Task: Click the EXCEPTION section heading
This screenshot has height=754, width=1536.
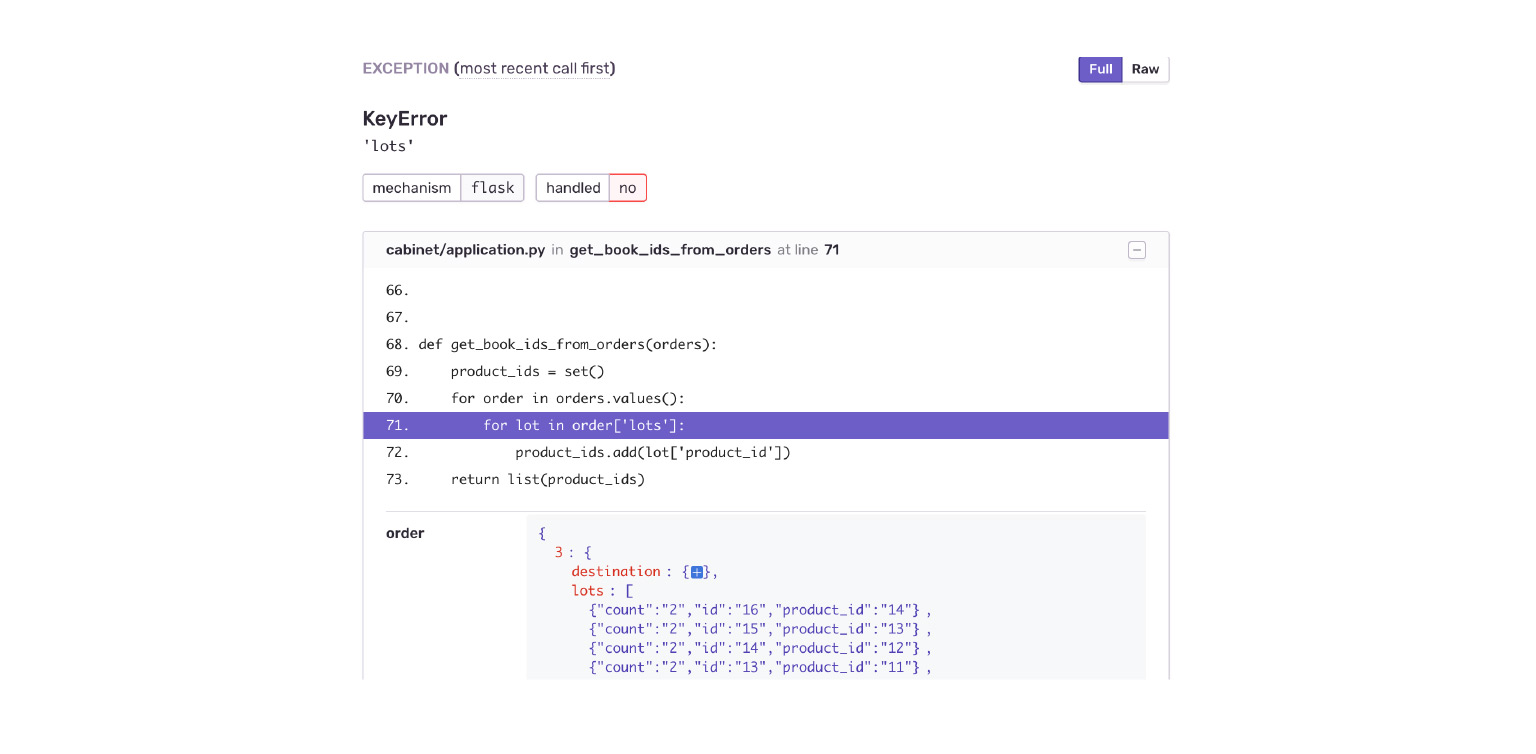Action: tap(406, 69)
